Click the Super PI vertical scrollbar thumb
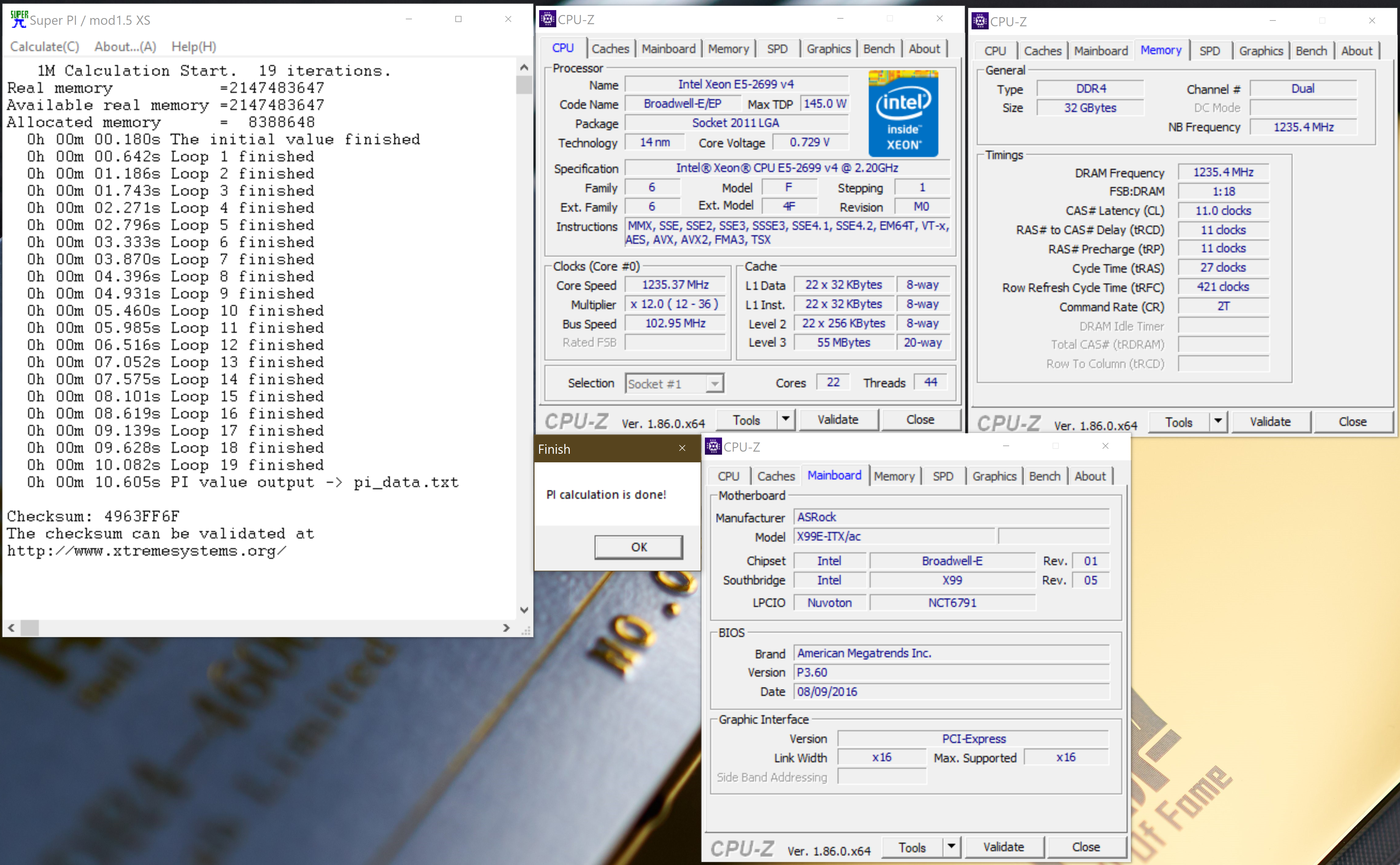The width and height of the screenshot is (1400, 865). click(x=524, y=85)
